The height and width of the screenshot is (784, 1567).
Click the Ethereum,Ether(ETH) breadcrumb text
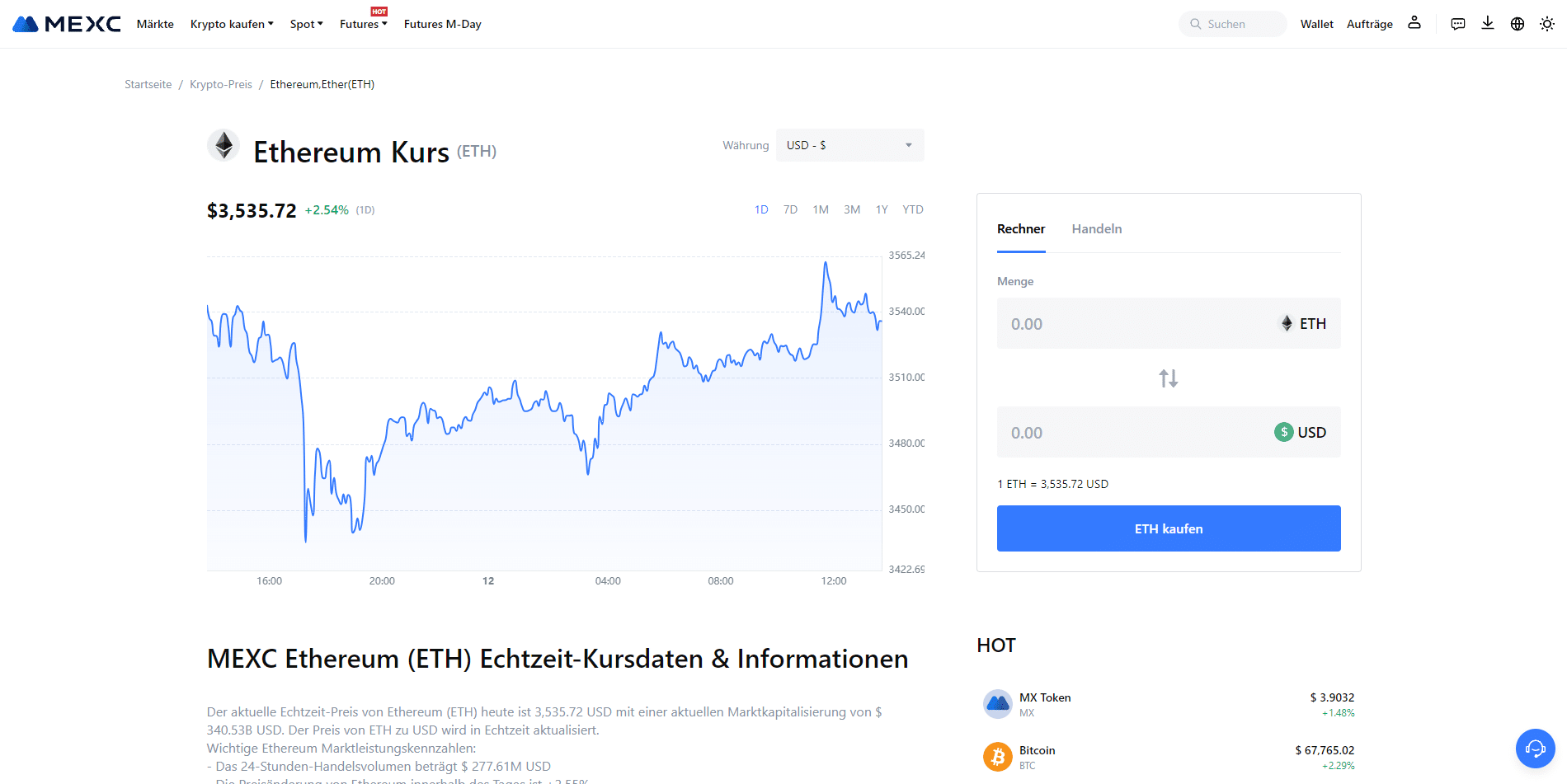(x=322, y=84)
